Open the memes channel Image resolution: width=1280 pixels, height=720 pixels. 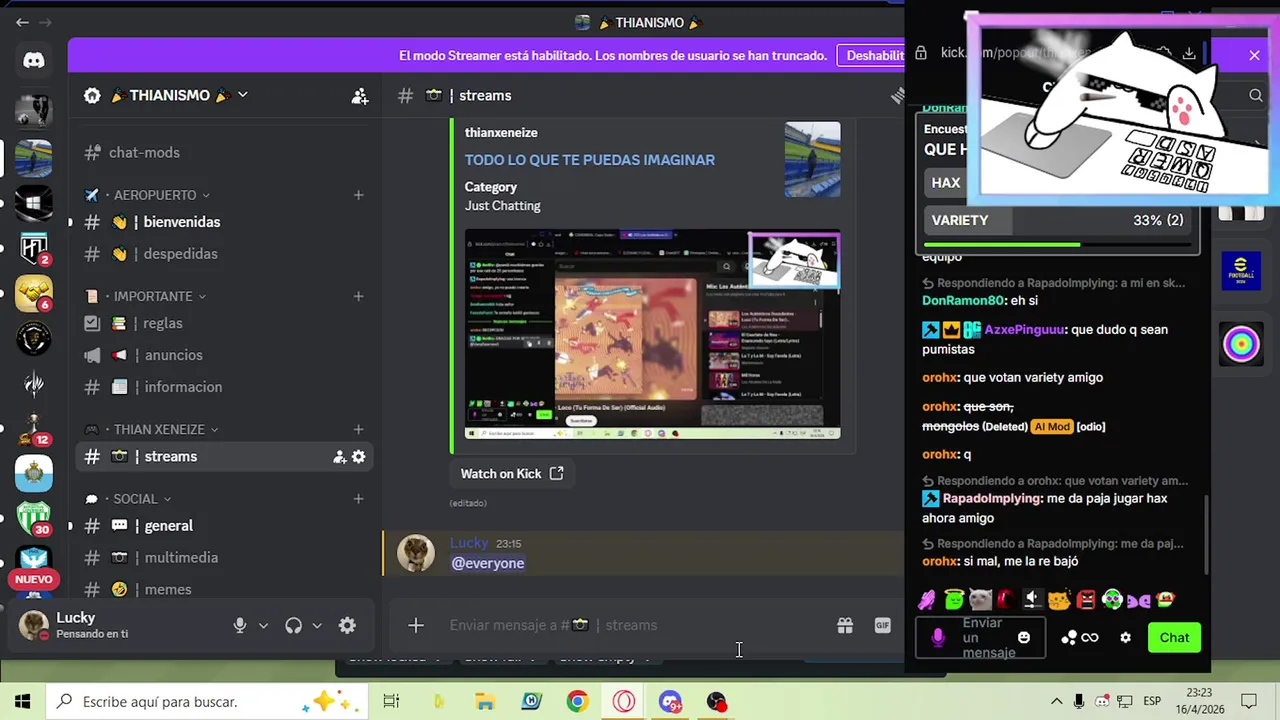(226, 589)
